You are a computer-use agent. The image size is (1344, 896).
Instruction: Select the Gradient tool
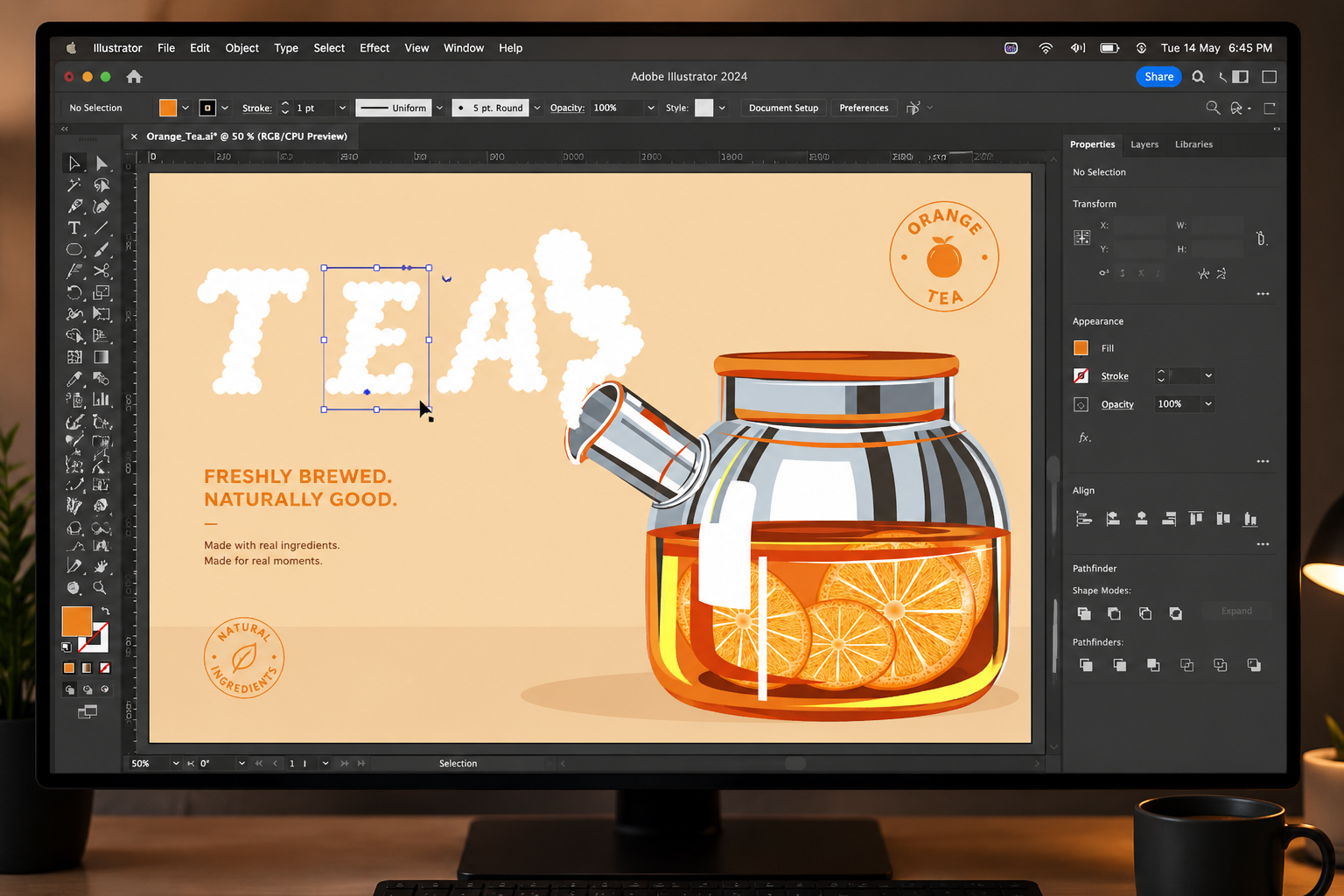(x=101, y=357)
